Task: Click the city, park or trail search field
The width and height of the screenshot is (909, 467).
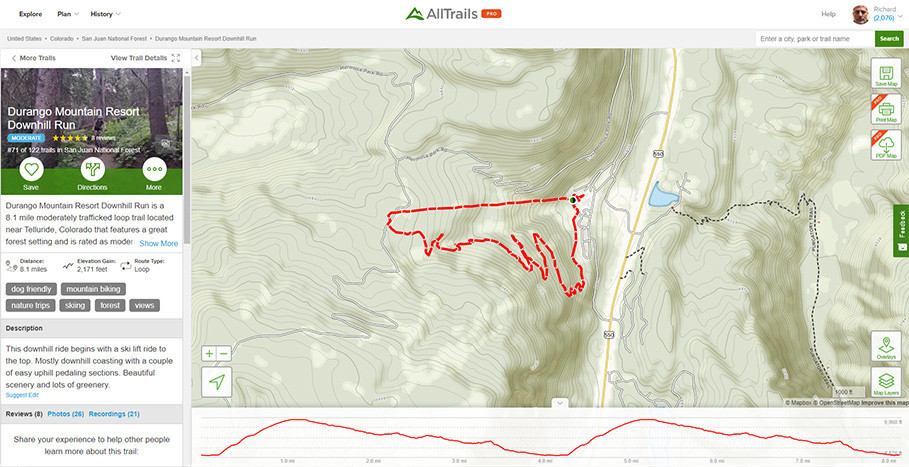Action: pyautogui.click(x=815, y=39)
